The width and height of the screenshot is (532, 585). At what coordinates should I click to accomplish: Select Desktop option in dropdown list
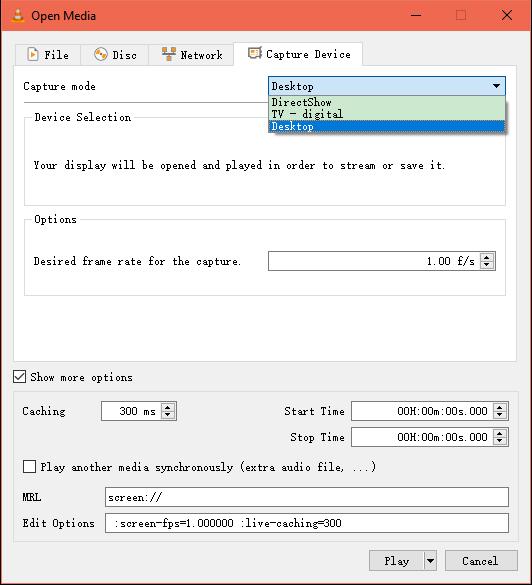[387, 126]
